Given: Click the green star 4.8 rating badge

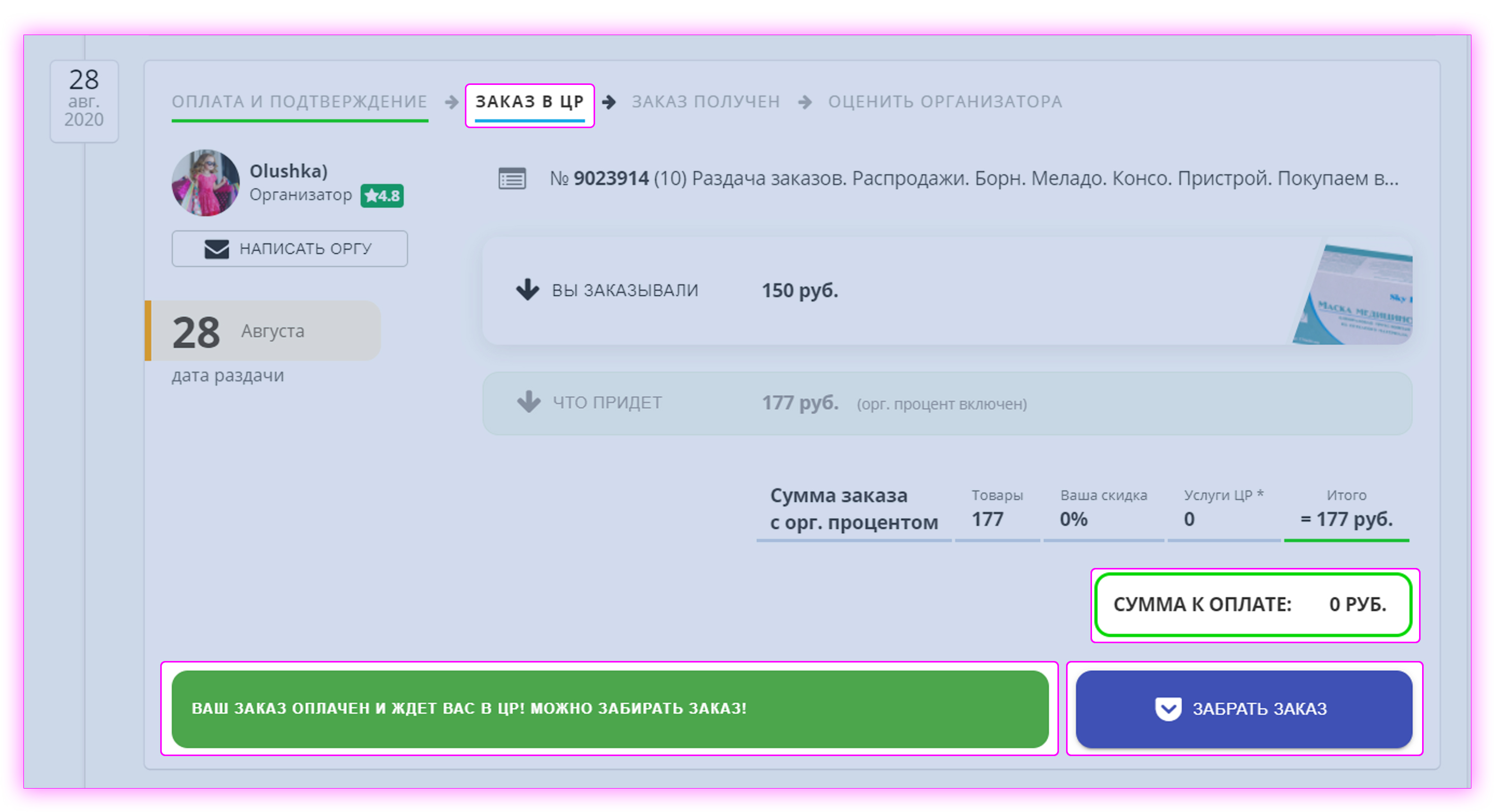Looking at the screenshot, I should pyautogui.click(x=382, y=196).
